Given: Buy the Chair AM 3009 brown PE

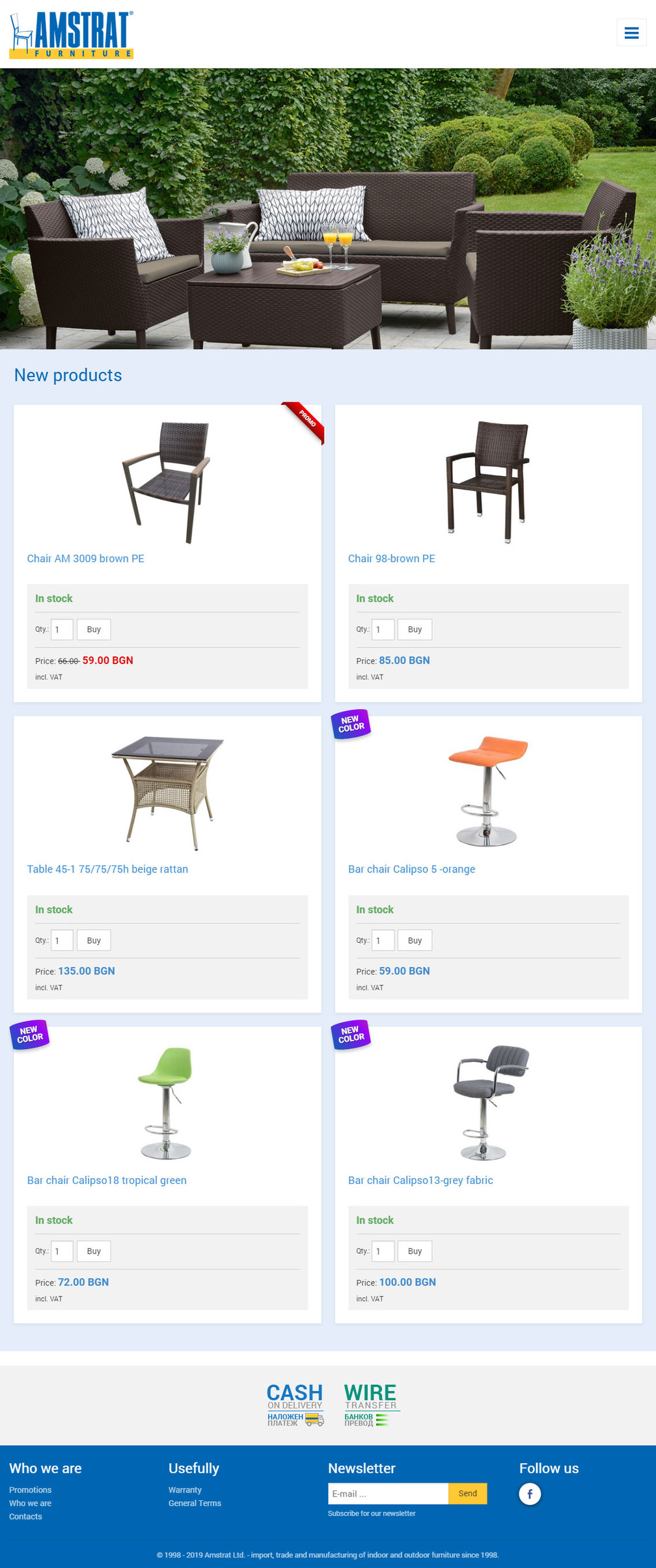Looking at the screenshot, I should pyautogui.click(x=94, y=630).
